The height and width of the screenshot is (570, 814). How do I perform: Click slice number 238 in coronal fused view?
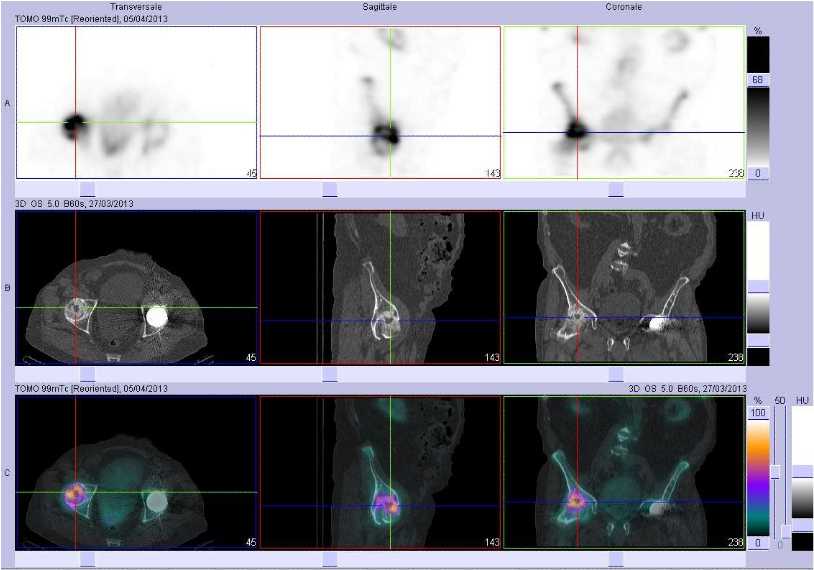point(736,542)
